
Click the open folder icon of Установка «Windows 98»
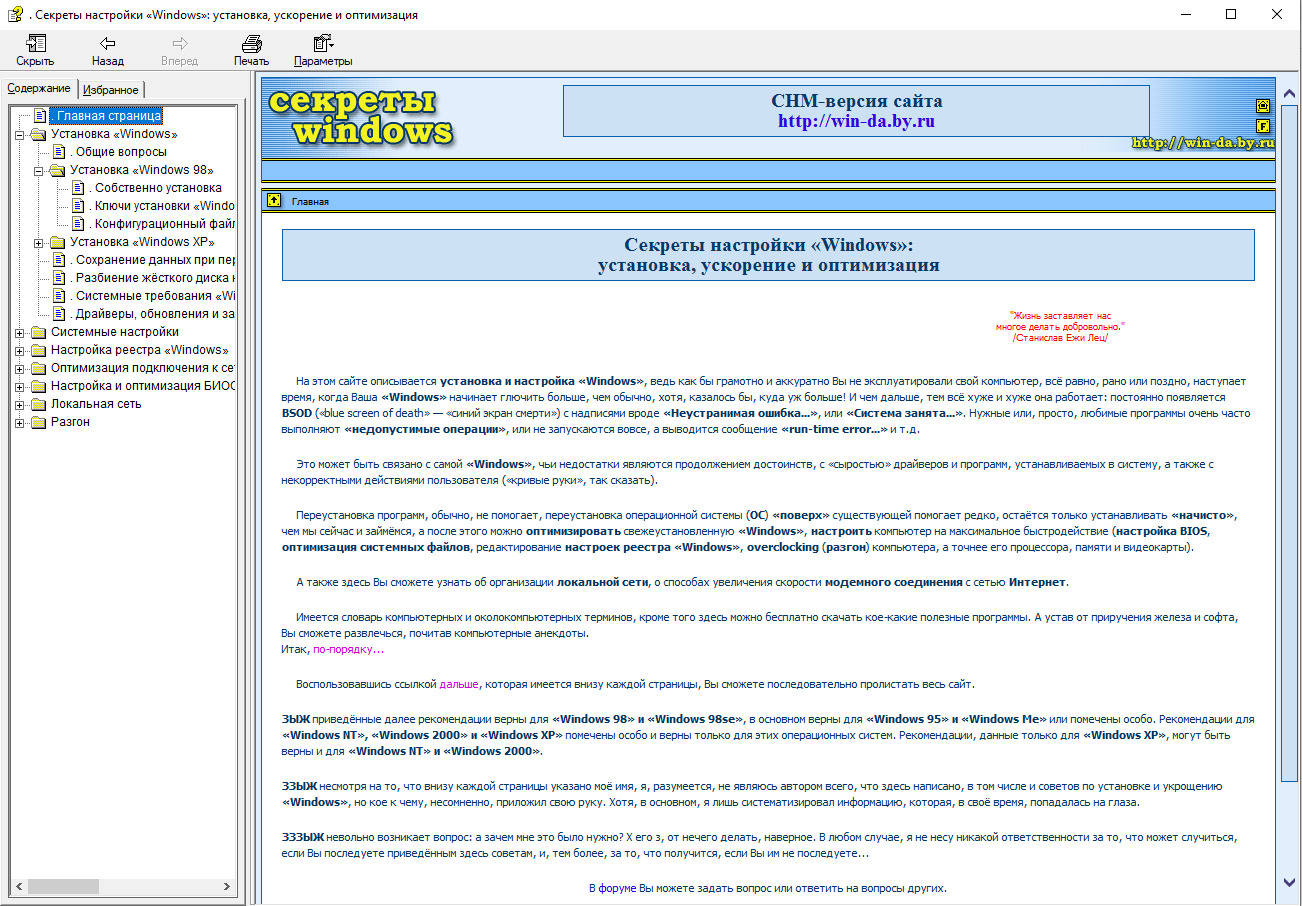[58, 170]
